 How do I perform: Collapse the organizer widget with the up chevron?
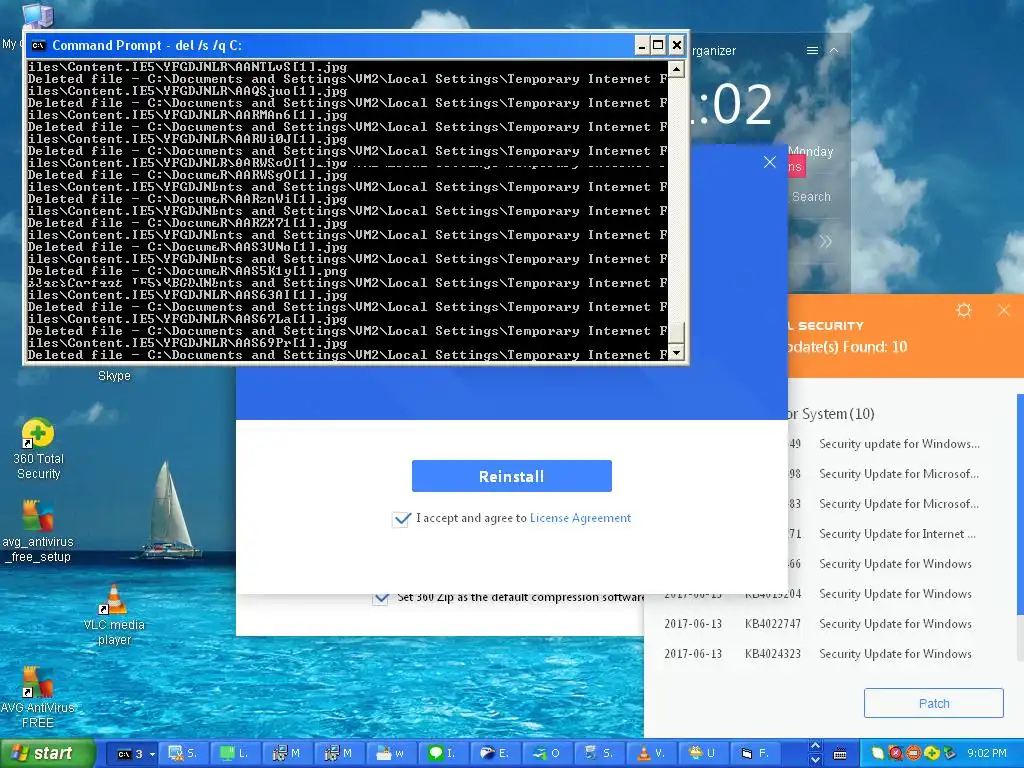coord(834,50)
